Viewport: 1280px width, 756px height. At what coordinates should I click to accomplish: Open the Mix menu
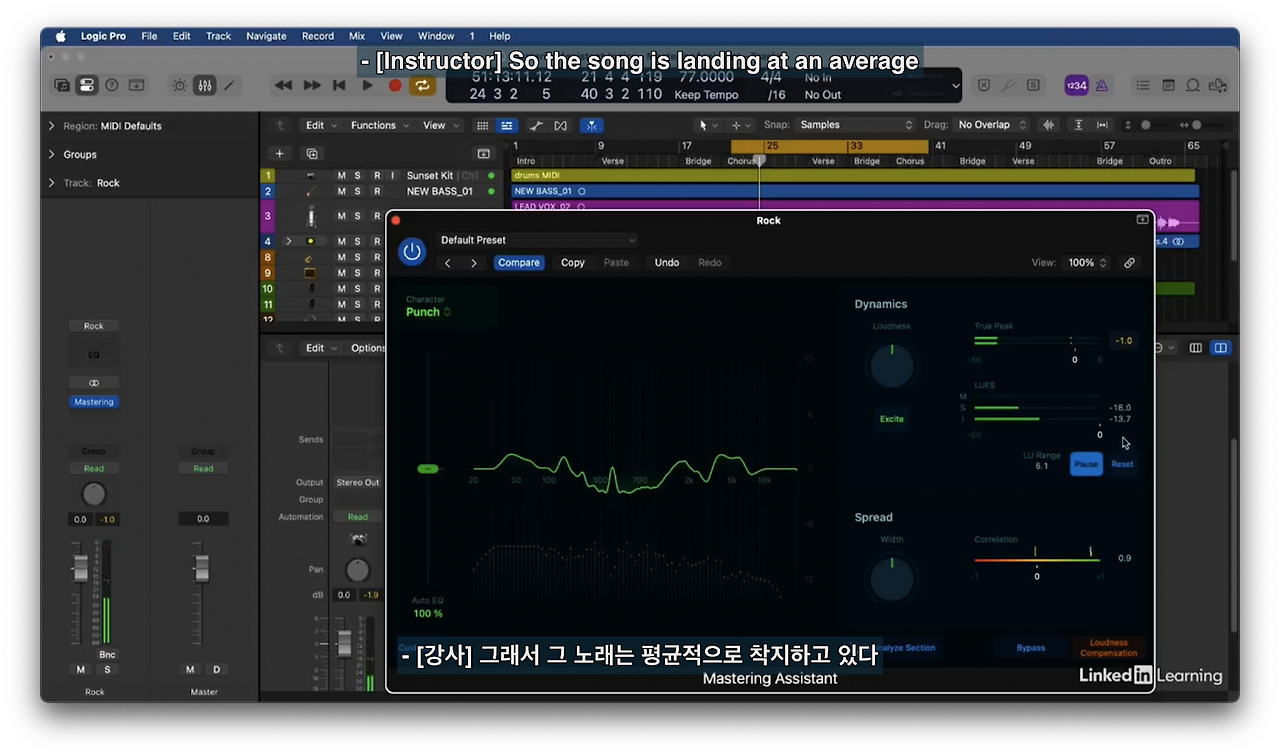click(357, 36)
